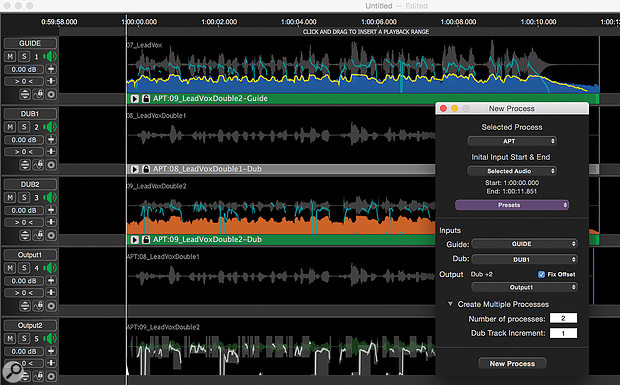The image size is (620, 385).
Task: Click the pan fader icon on GUIDE track
Action: (x=51, y=81)
